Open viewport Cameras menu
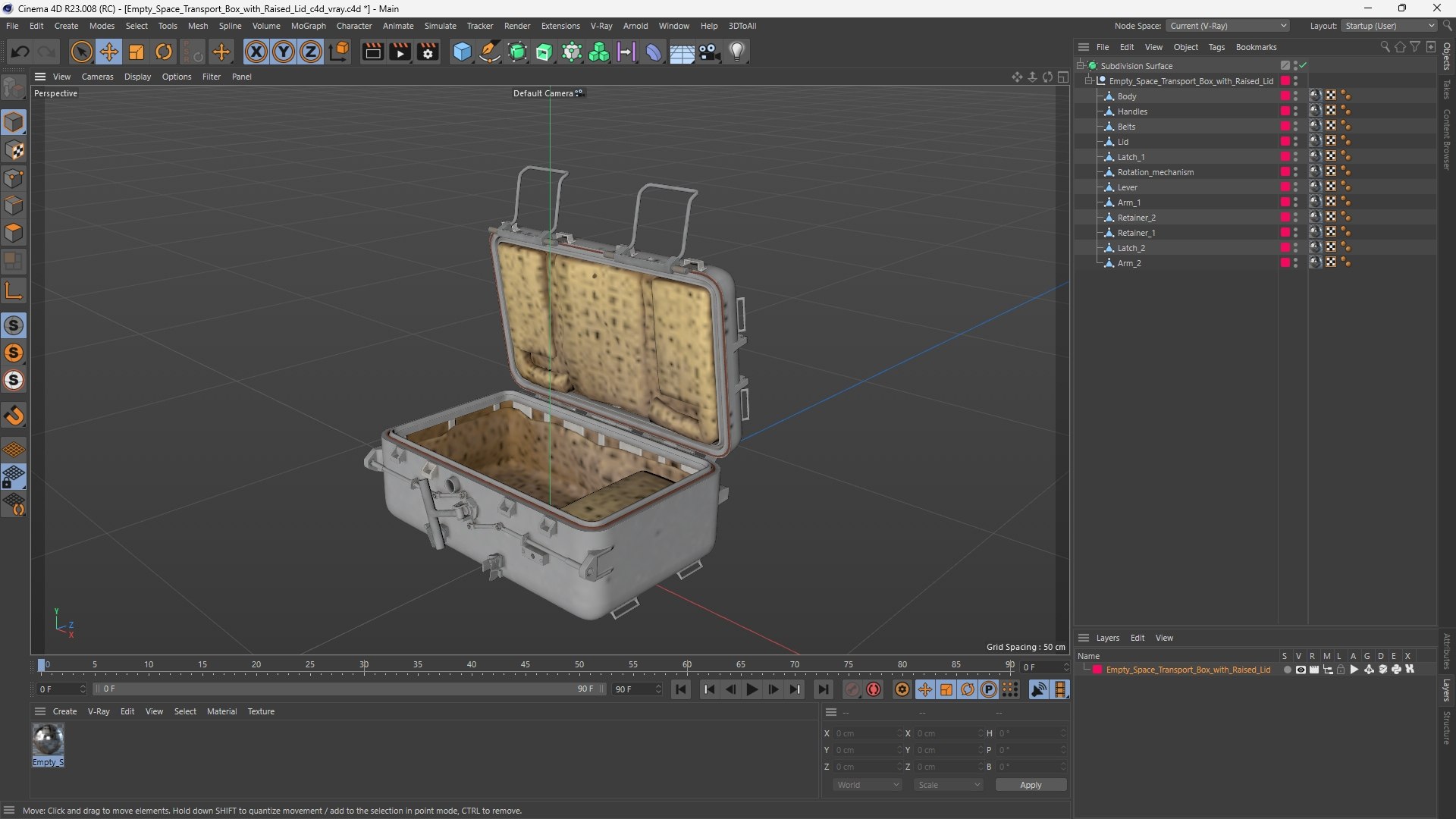Image resolution: width=1456 pixels, height=819 pixels. pyautogui.click(x=97, y=77)
